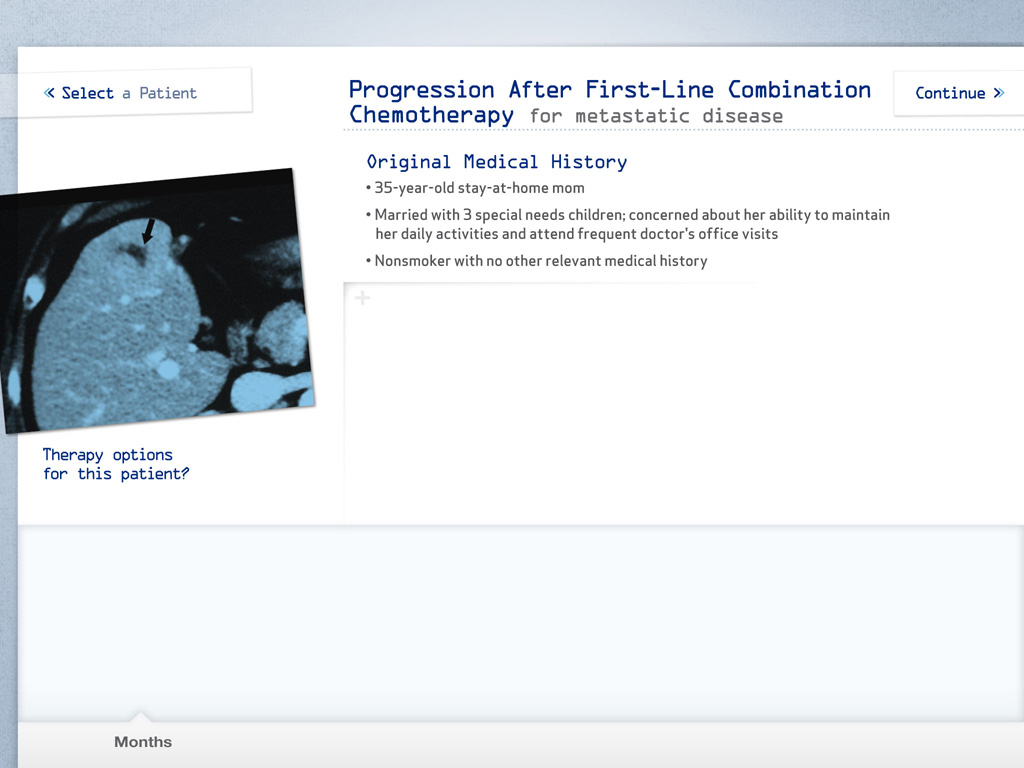Select the '35-year-old stay-at-home mom' bullet

click(479, 188)
